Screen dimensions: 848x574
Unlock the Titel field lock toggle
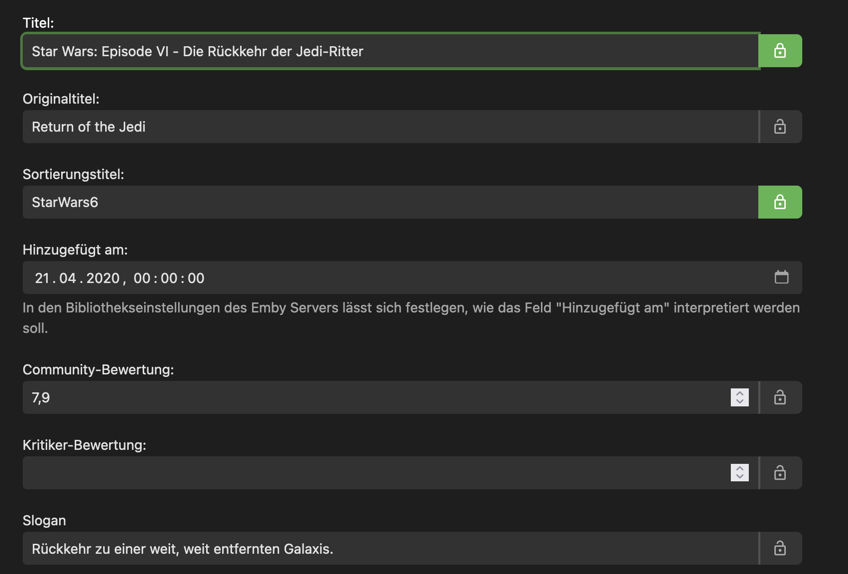point(780,51)
